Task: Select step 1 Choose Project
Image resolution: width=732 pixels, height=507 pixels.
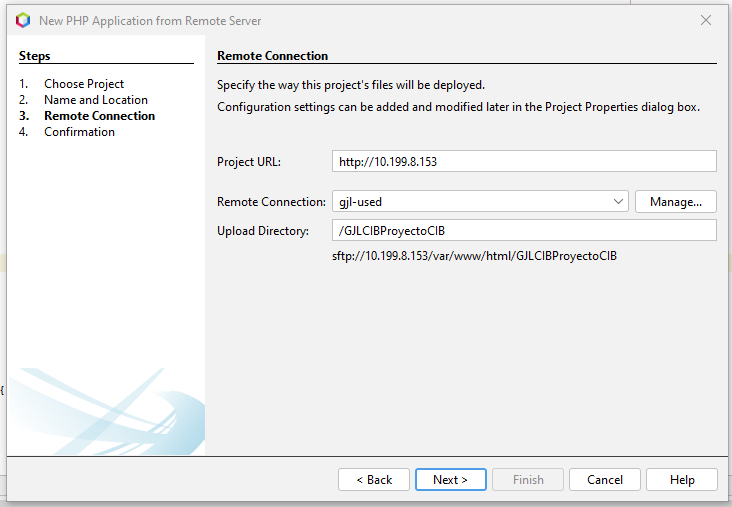Action: [84, 84]
